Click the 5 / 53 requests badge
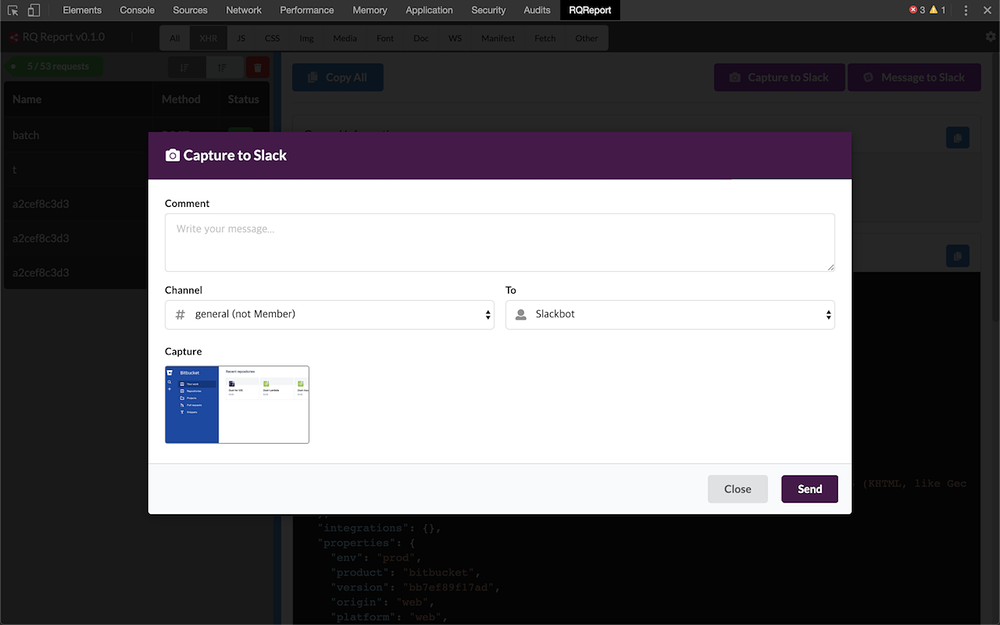1000x625 pixels. pyautogui.click(x=54, y=66)
